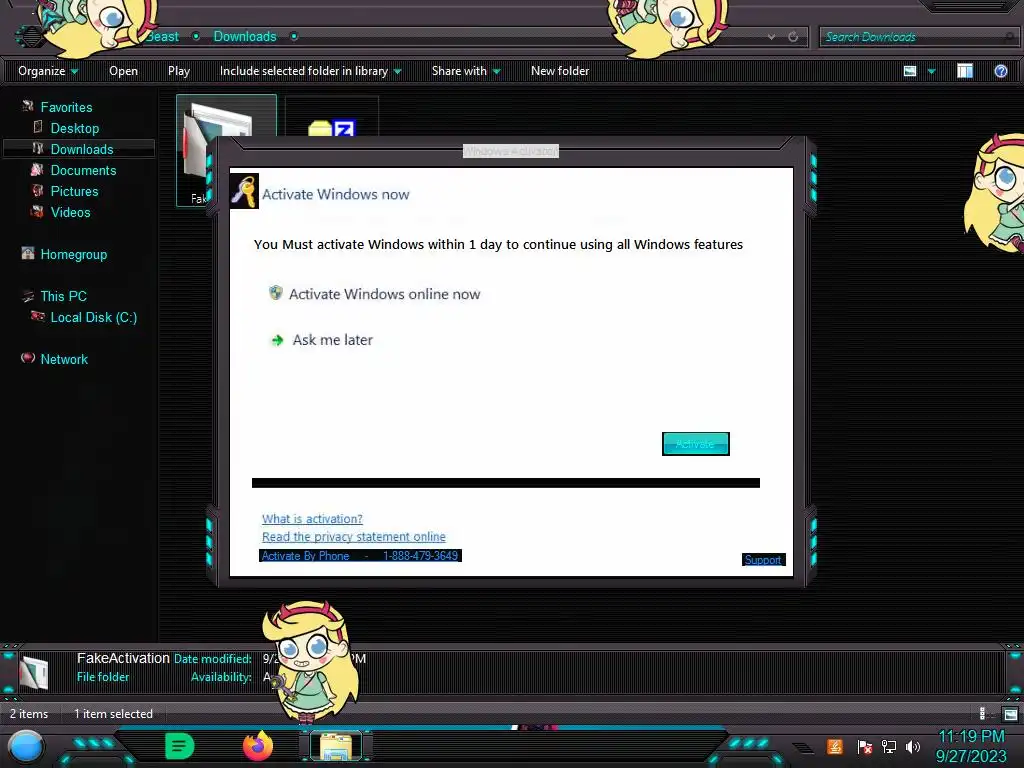Viewport: 1024px width, 768px height.
Task: Open Local Disk (C:) drive
Action: [x=93, y=317]
